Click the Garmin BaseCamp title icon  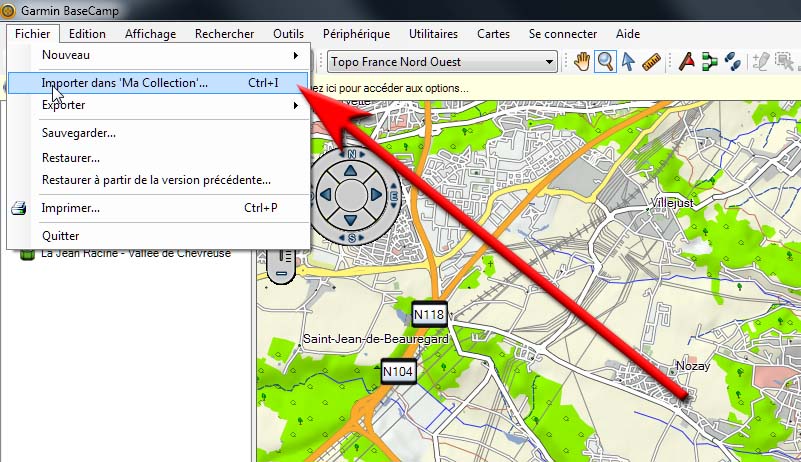point(7,10)
